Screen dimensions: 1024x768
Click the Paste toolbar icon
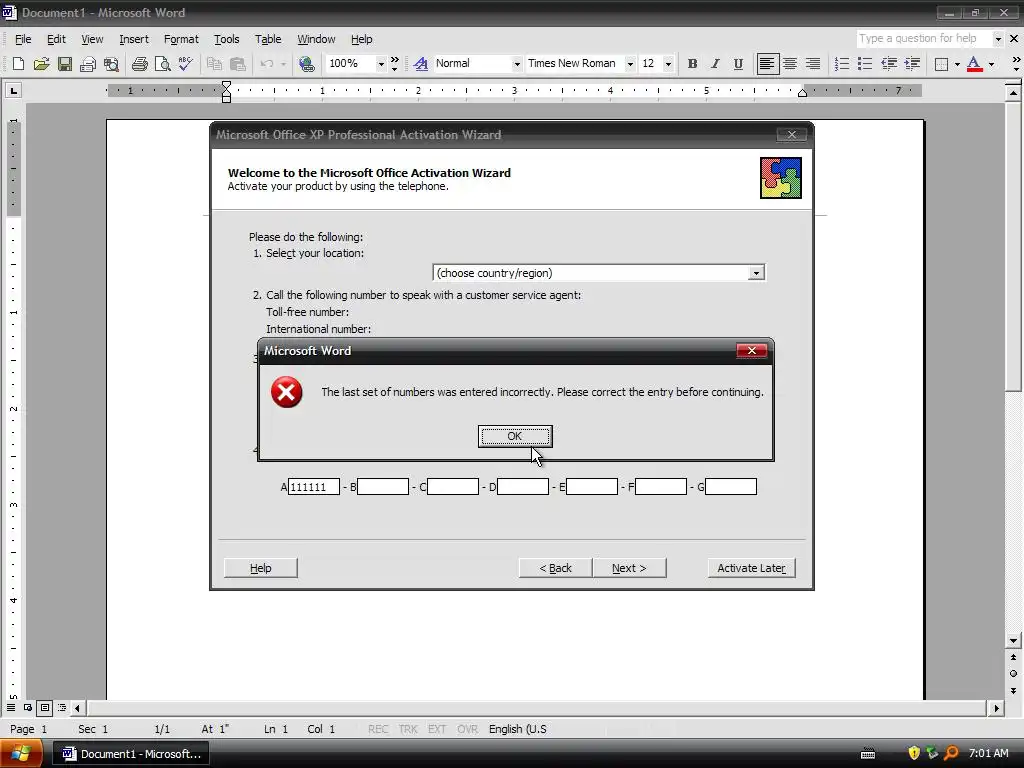(238, 63)
